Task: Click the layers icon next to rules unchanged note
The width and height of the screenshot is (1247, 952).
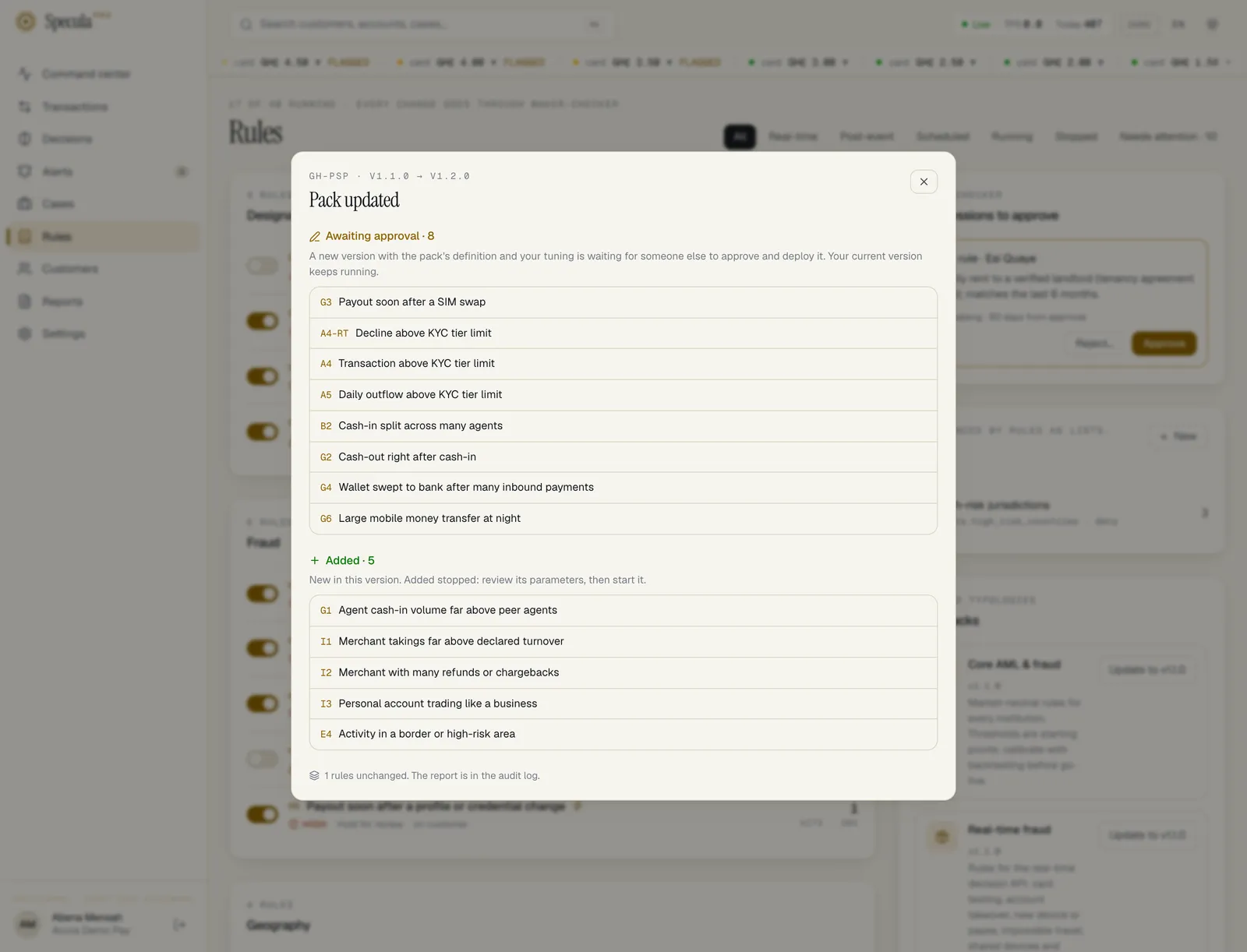Action: point(314,775)
